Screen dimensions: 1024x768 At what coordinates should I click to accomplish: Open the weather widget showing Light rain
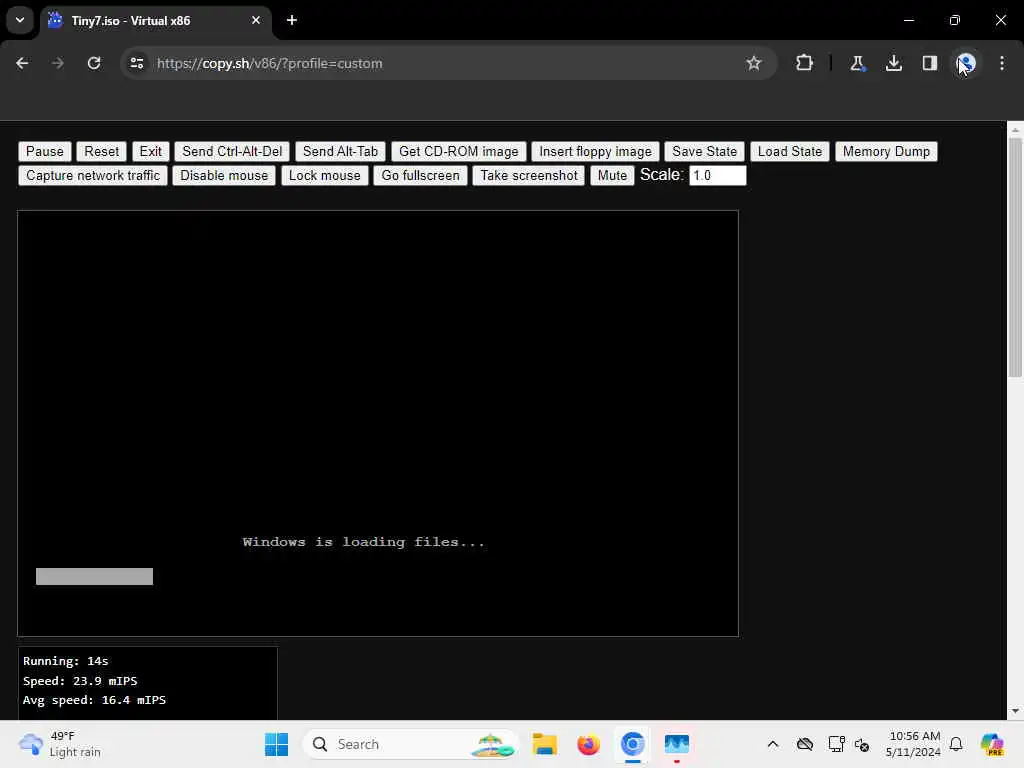coord(60,744)
